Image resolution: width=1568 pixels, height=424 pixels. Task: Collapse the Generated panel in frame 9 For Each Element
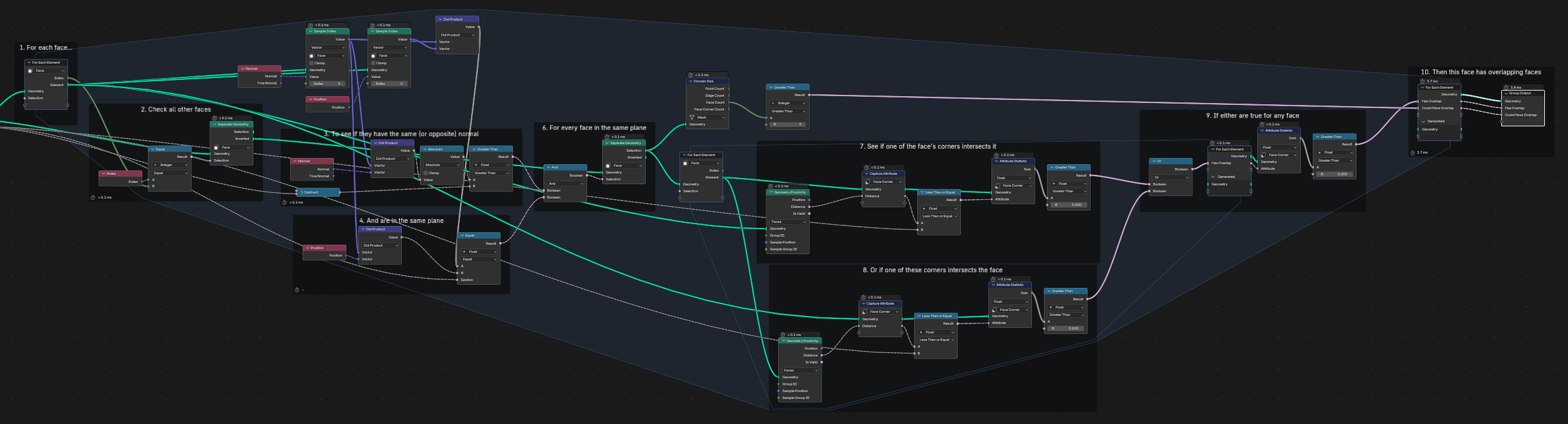click(x=1214, y=177)
